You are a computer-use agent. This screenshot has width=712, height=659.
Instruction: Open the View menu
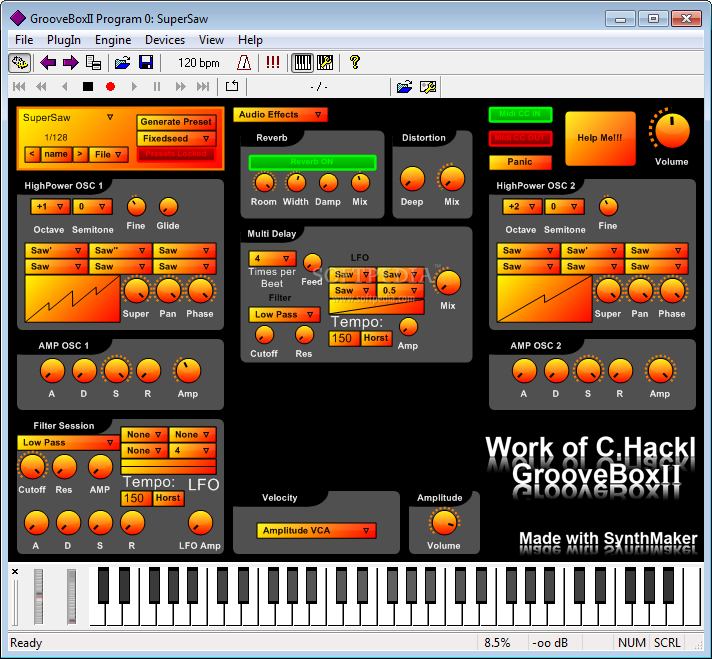coord(211,40)
